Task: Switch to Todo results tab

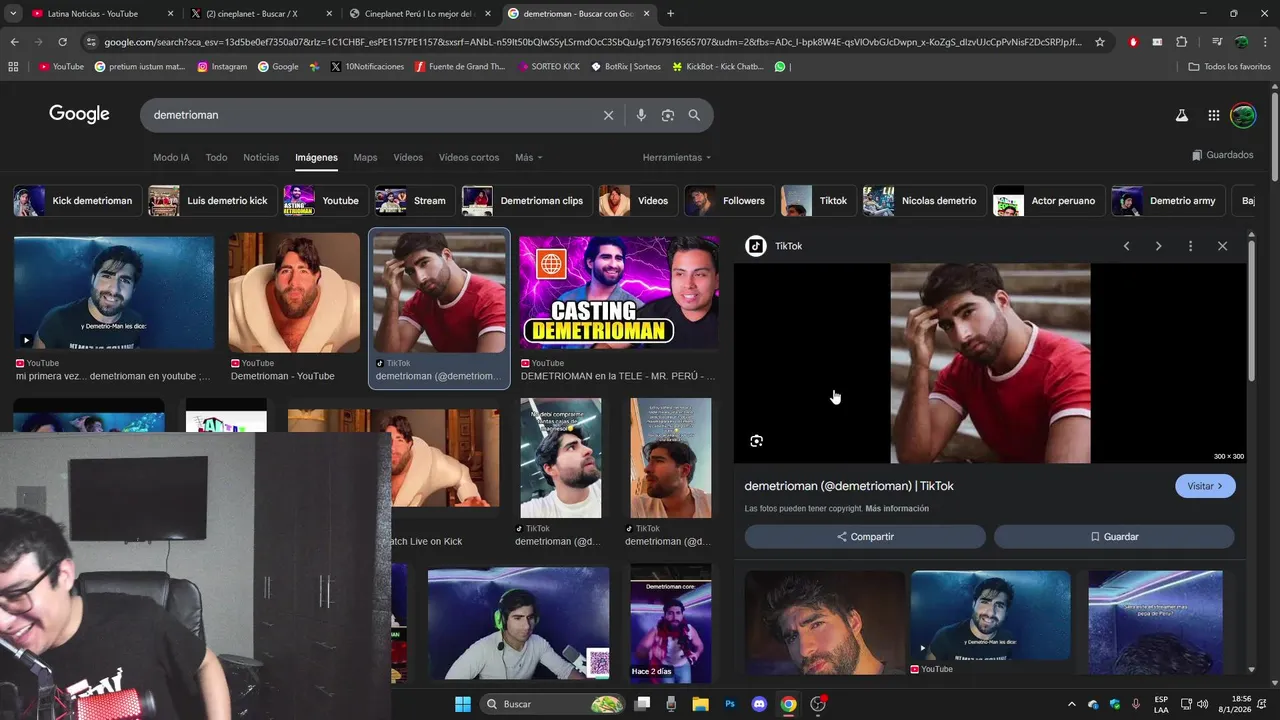Action: [x=216, y=158]
